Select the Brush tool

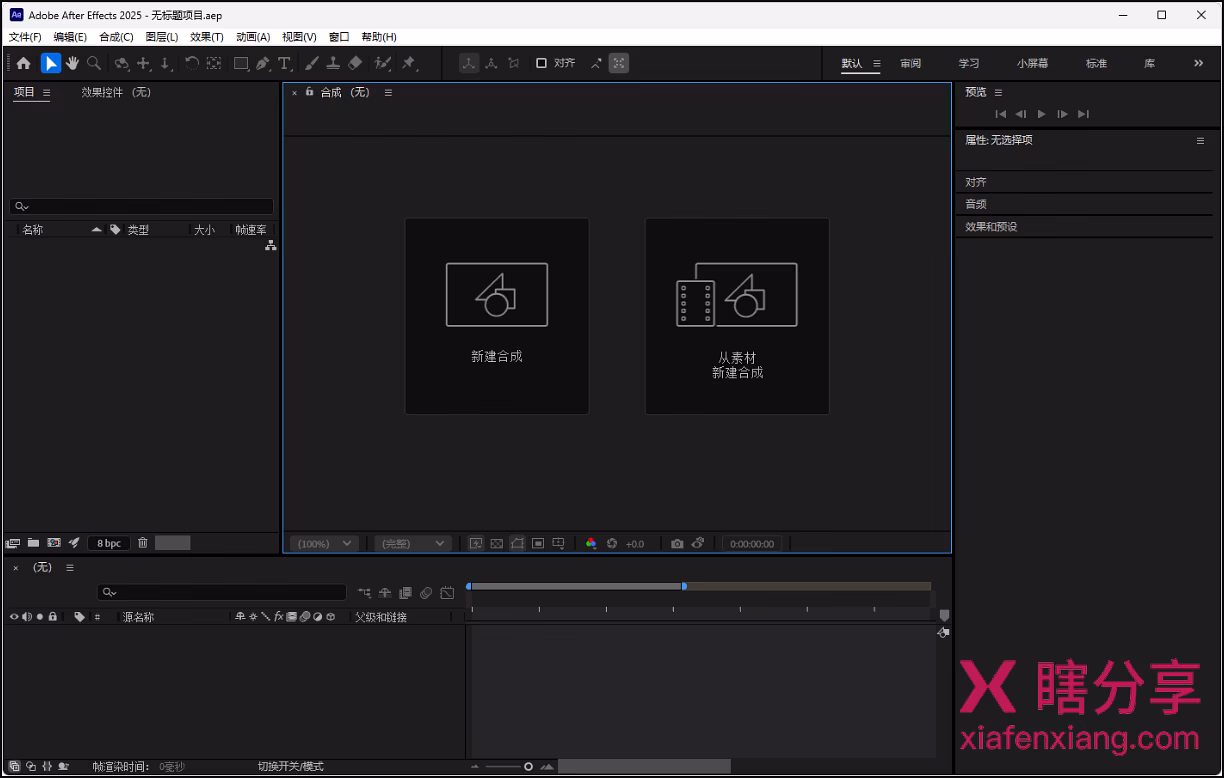[311, 63]
